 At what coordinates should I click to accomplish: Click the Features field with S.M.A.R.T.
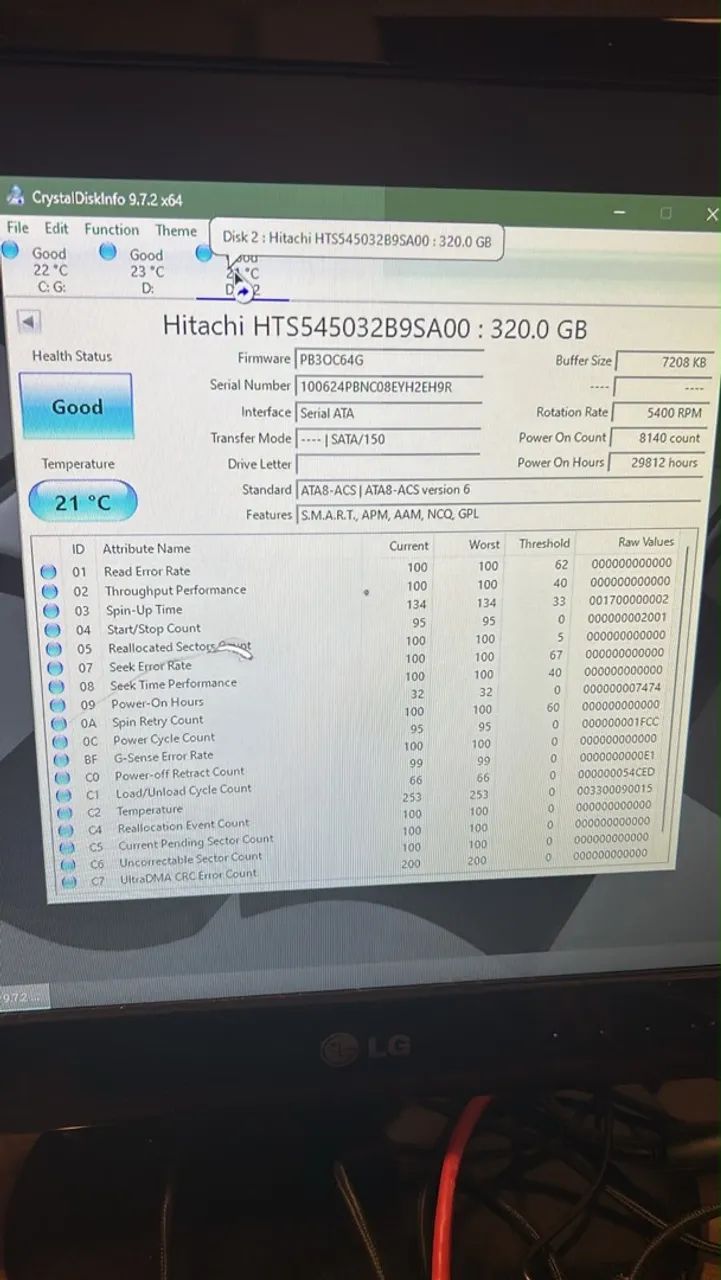[499, 516]
